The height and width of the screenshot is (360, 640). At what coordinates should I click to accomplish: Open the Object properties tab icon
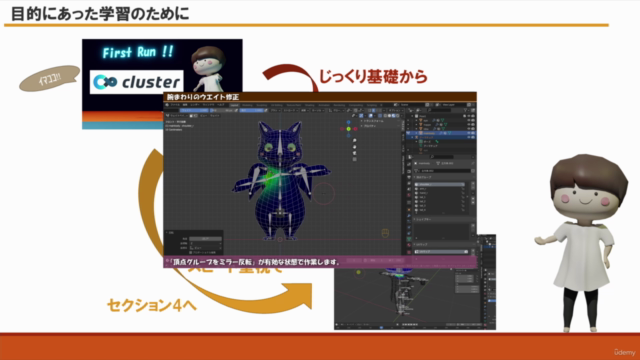[x=409, y=210]
